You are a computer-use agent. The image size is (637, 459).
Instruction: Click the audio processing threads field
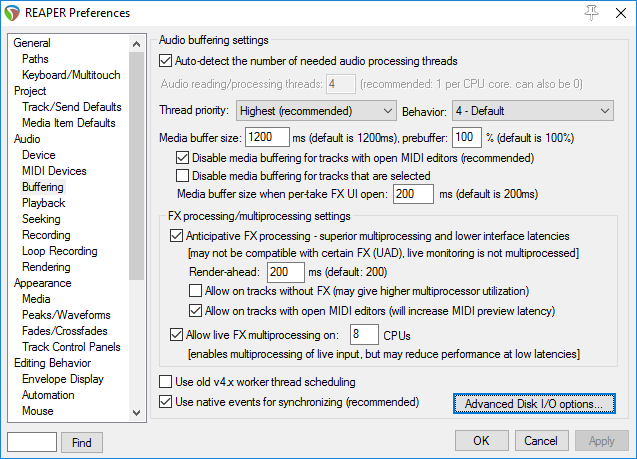point(341,84)
